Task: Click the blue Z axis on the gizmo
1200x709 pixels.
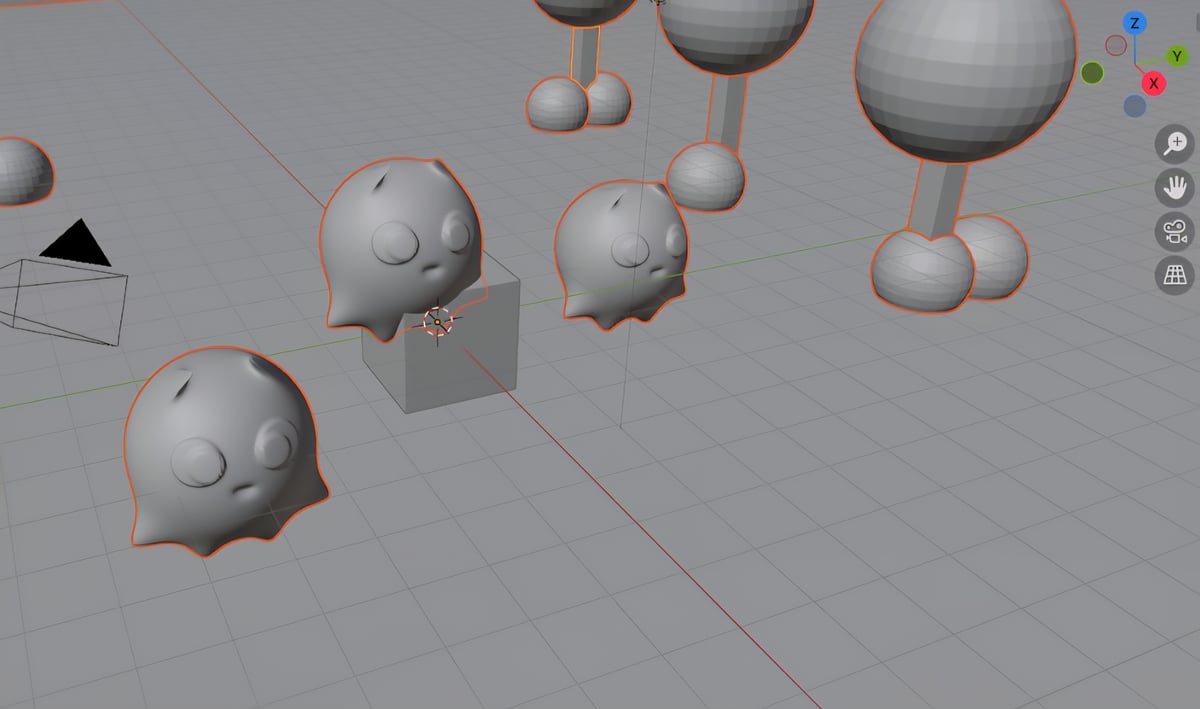Action: coord(1133,23)
